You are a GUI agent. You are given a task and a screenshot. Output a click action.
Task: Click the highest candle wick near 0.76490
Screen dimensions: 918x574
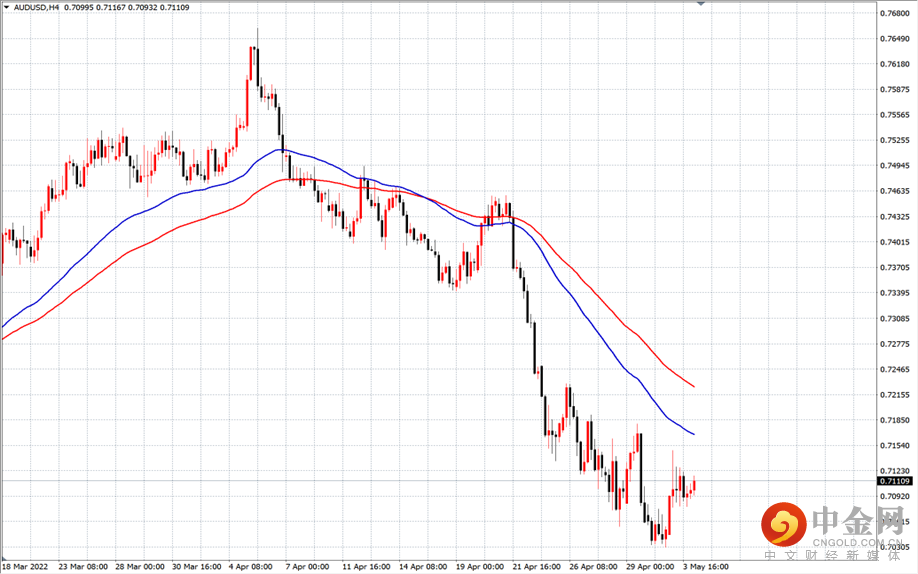click(x=258, y=37)
